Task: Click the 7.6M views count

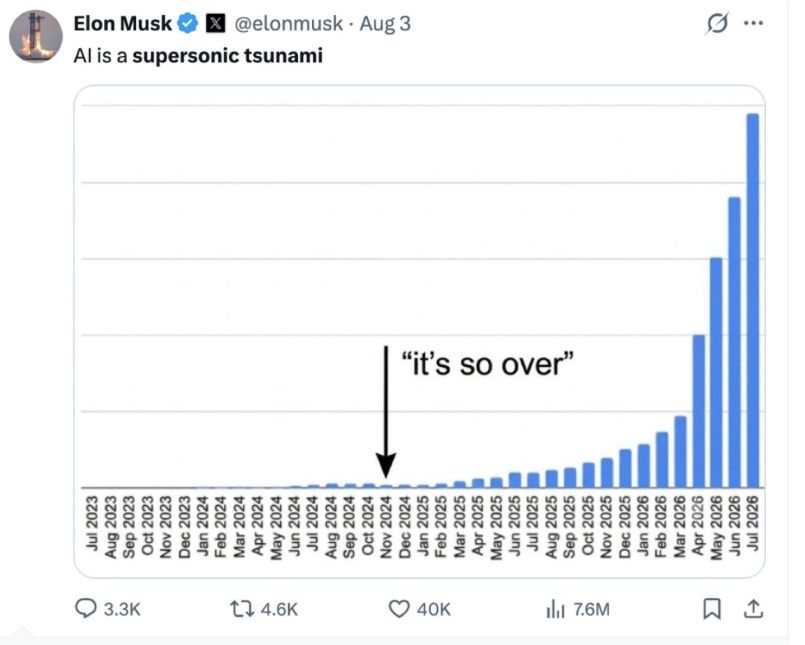Action: pos(591,610)
